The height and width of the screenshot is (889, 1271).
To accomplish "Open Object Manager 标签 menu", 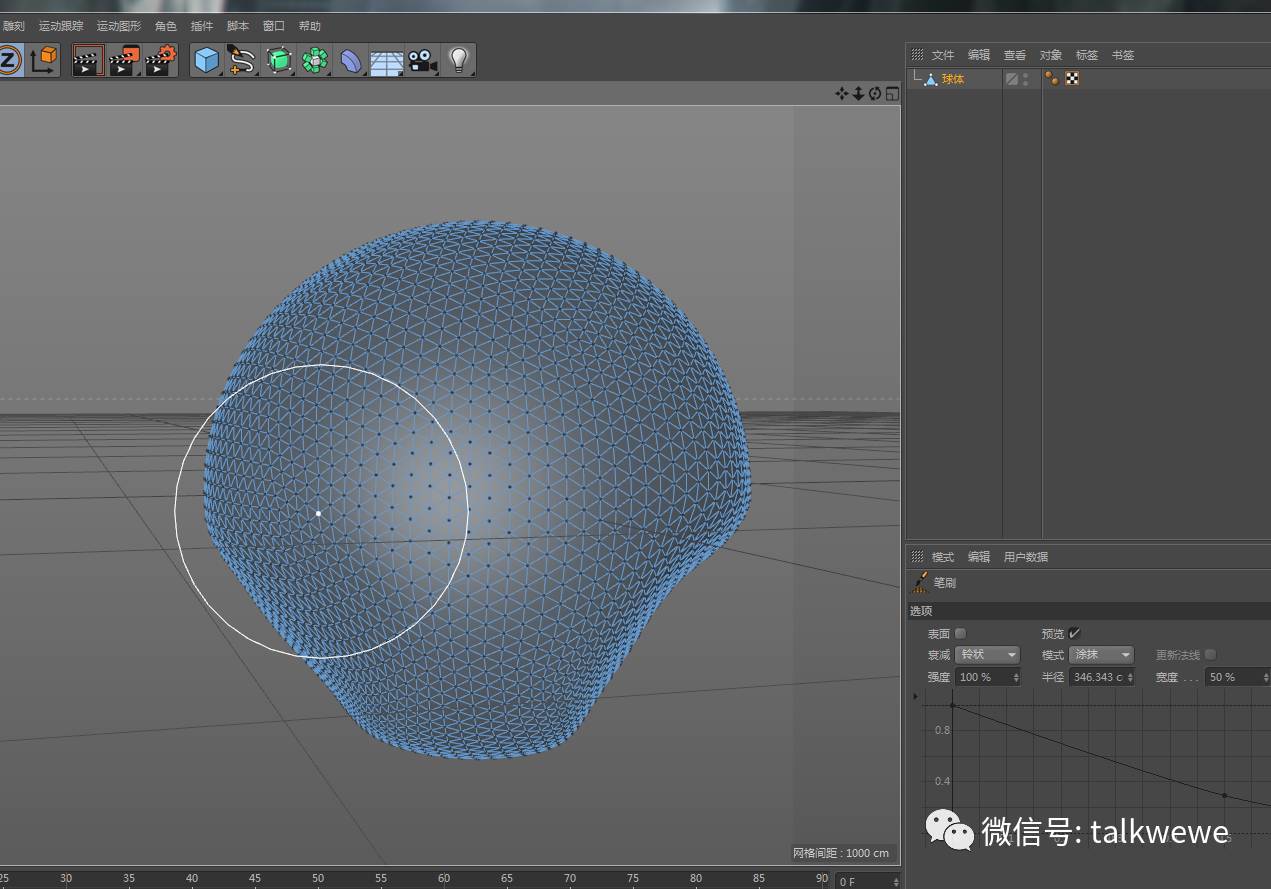I will click(1087, 55).
